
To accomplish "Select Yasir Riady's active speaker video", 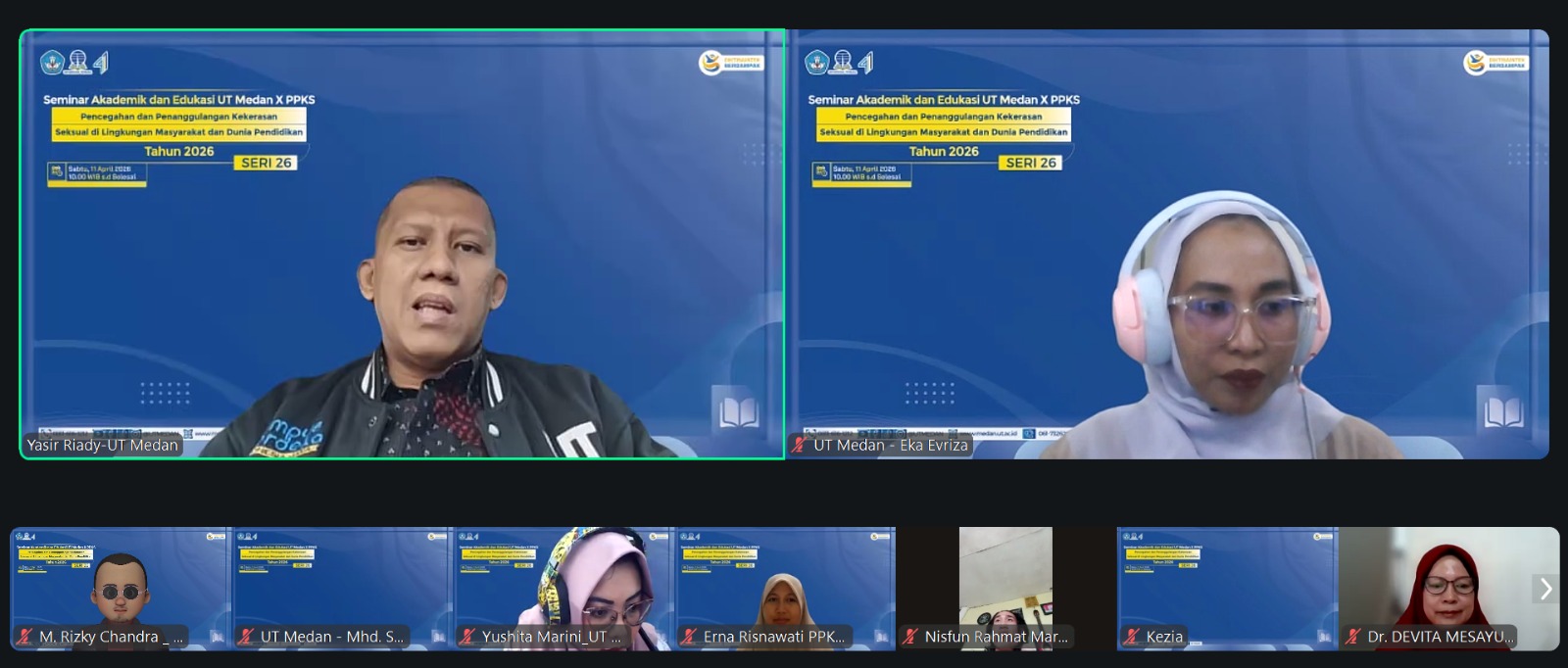I will (402, 245).
